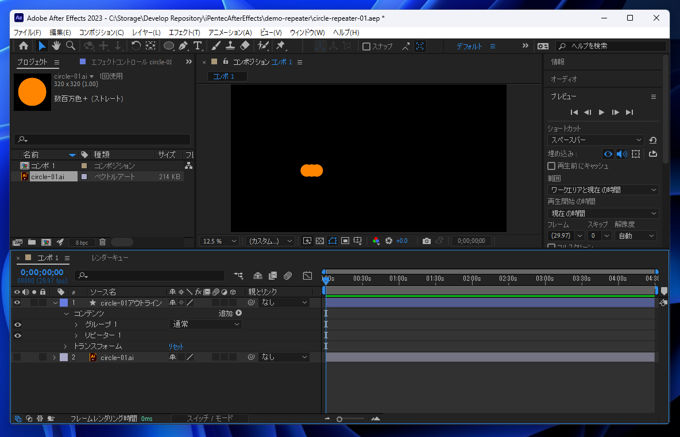680x437 pixels.
Task: Click the snapshot camera icon in the viewer
Action: [426, 241]
